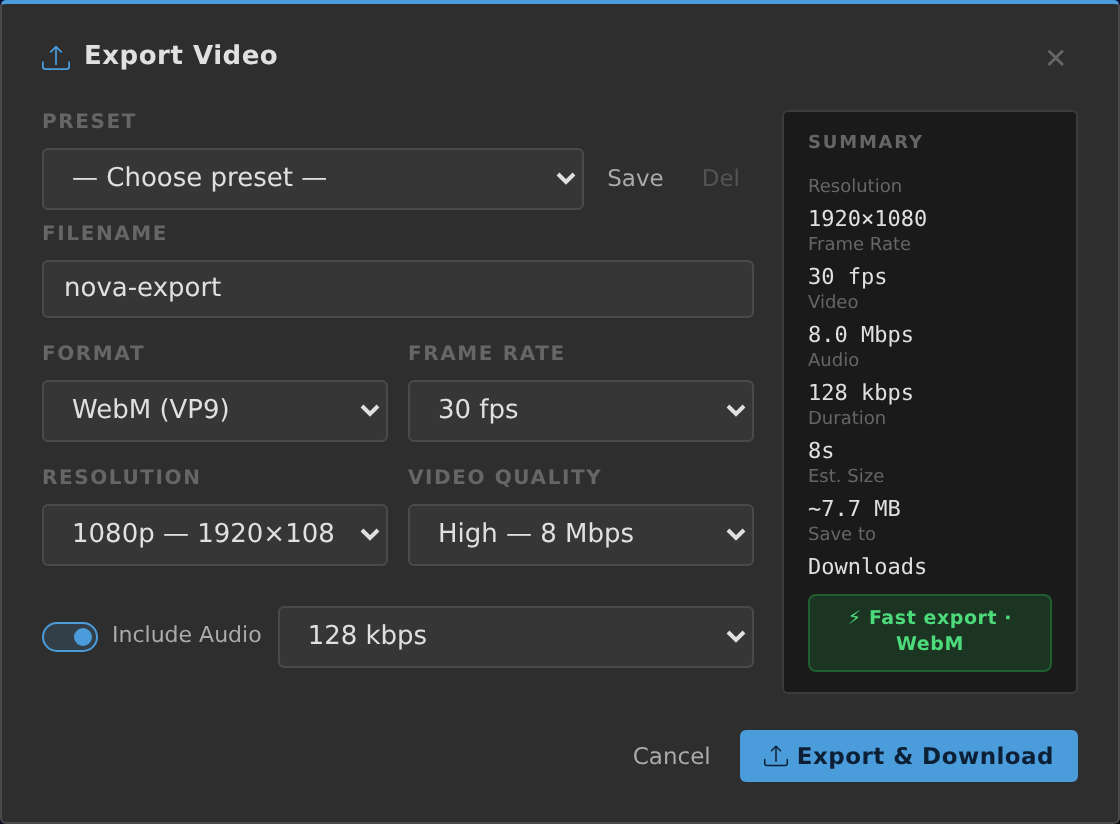Click the Fast export · WebM badge
Screen dimensions: 1120x824
[929, 633]
